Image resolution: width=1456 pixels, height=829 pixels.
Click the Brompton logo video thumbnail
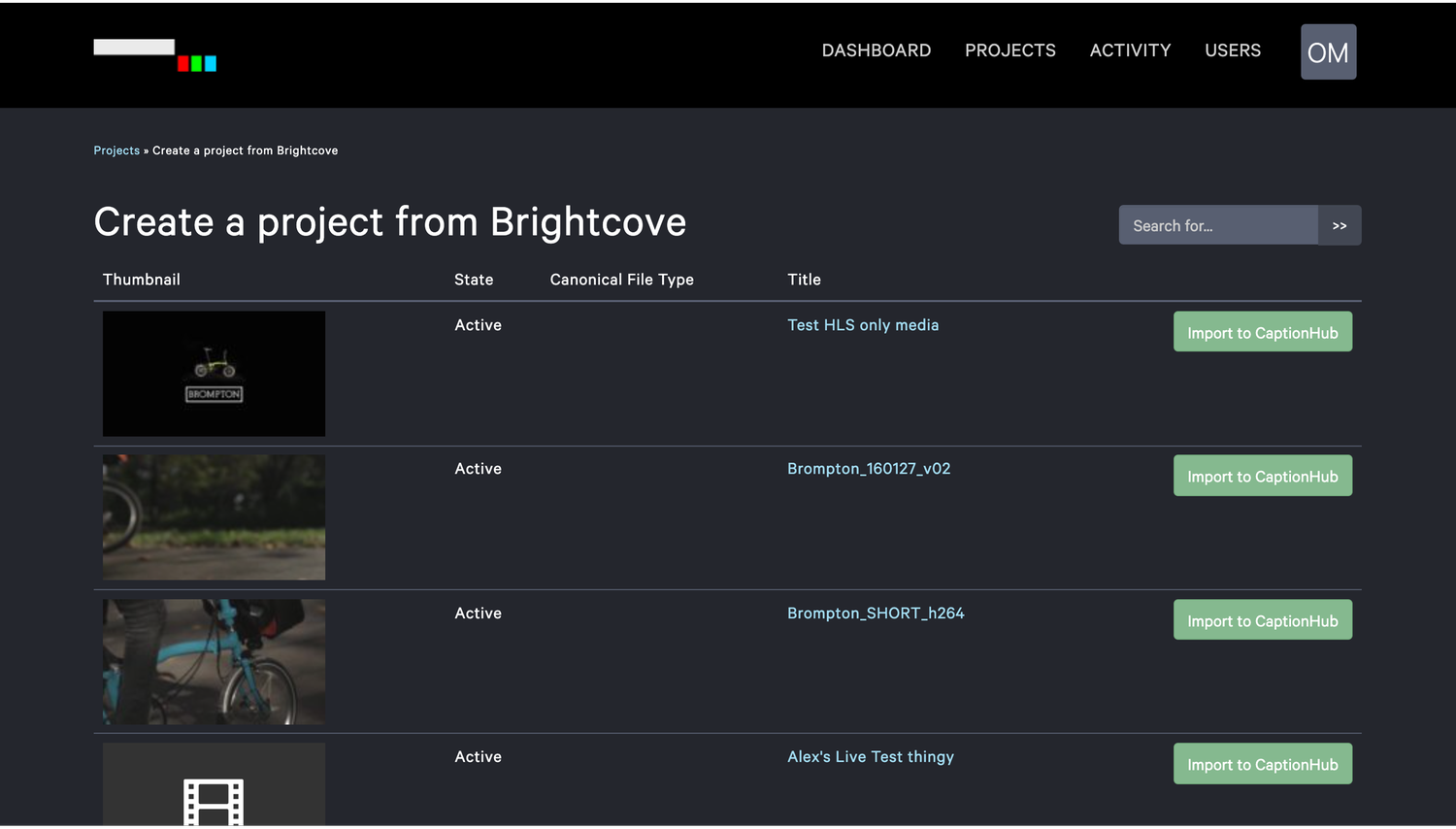(x=214, y=374)
